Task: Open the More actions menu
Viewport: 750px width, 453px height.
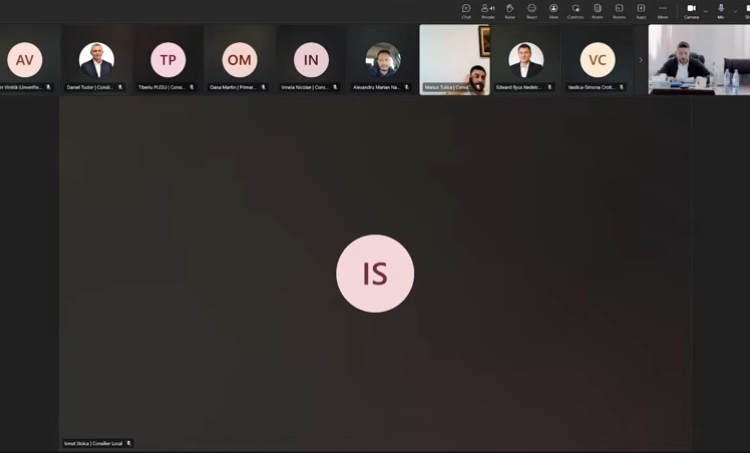Action: 662,10
